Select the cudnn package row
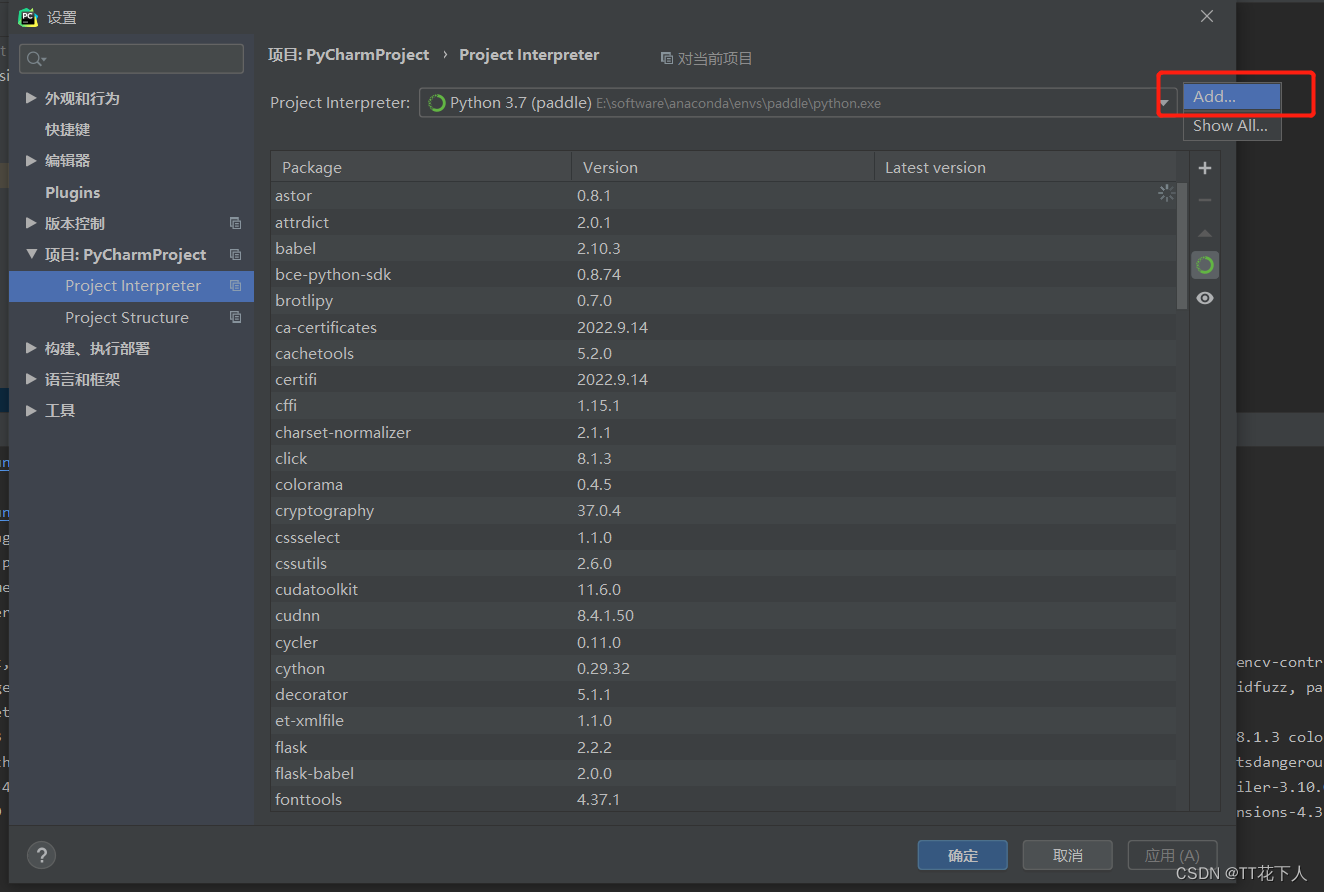The width and height of the screenshot is (1324, 892). (723, 615)
